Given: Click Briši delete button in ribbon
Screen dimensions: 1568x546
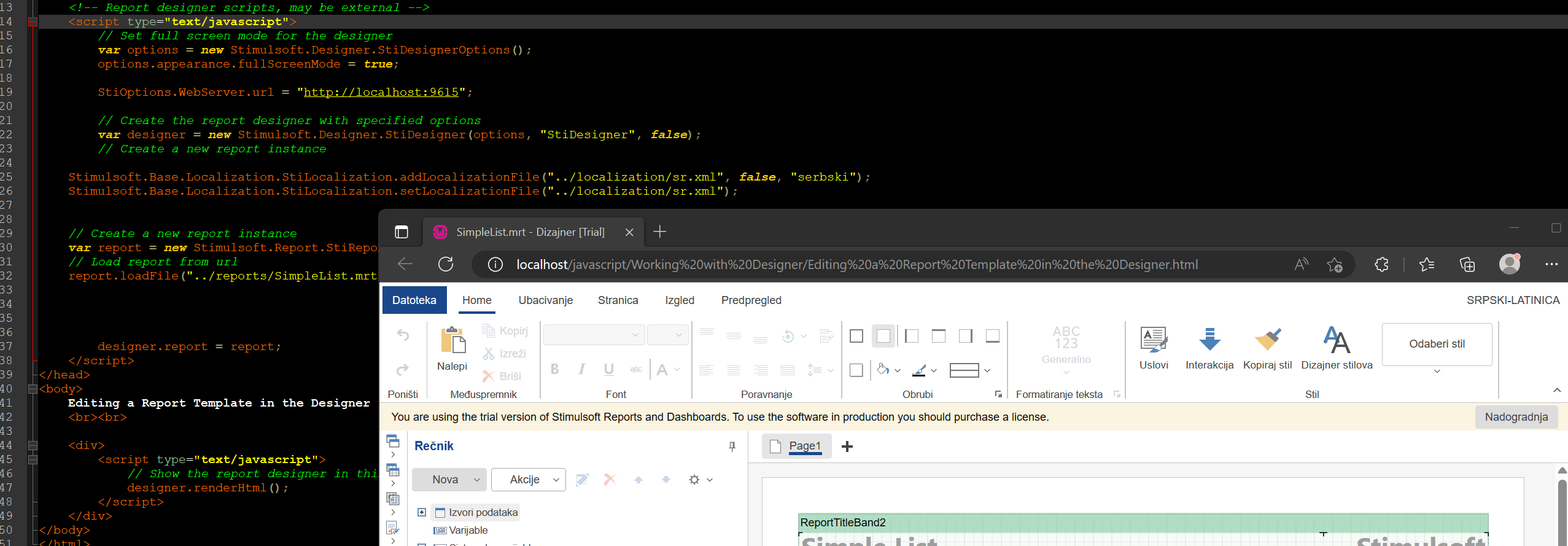Looking at the screenshot, I should tap(502, 376).
